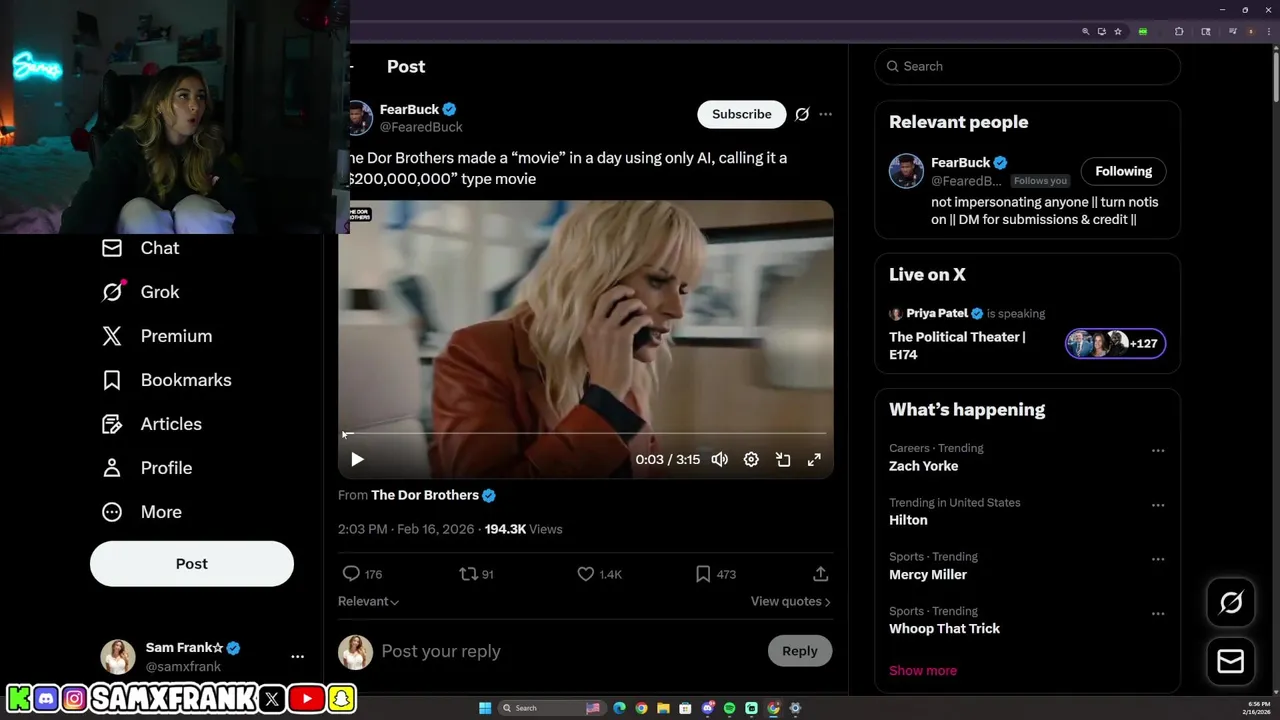Open the Premium page in sidebar
Viewport: 1280px width, 720px height.
(157, 336)
